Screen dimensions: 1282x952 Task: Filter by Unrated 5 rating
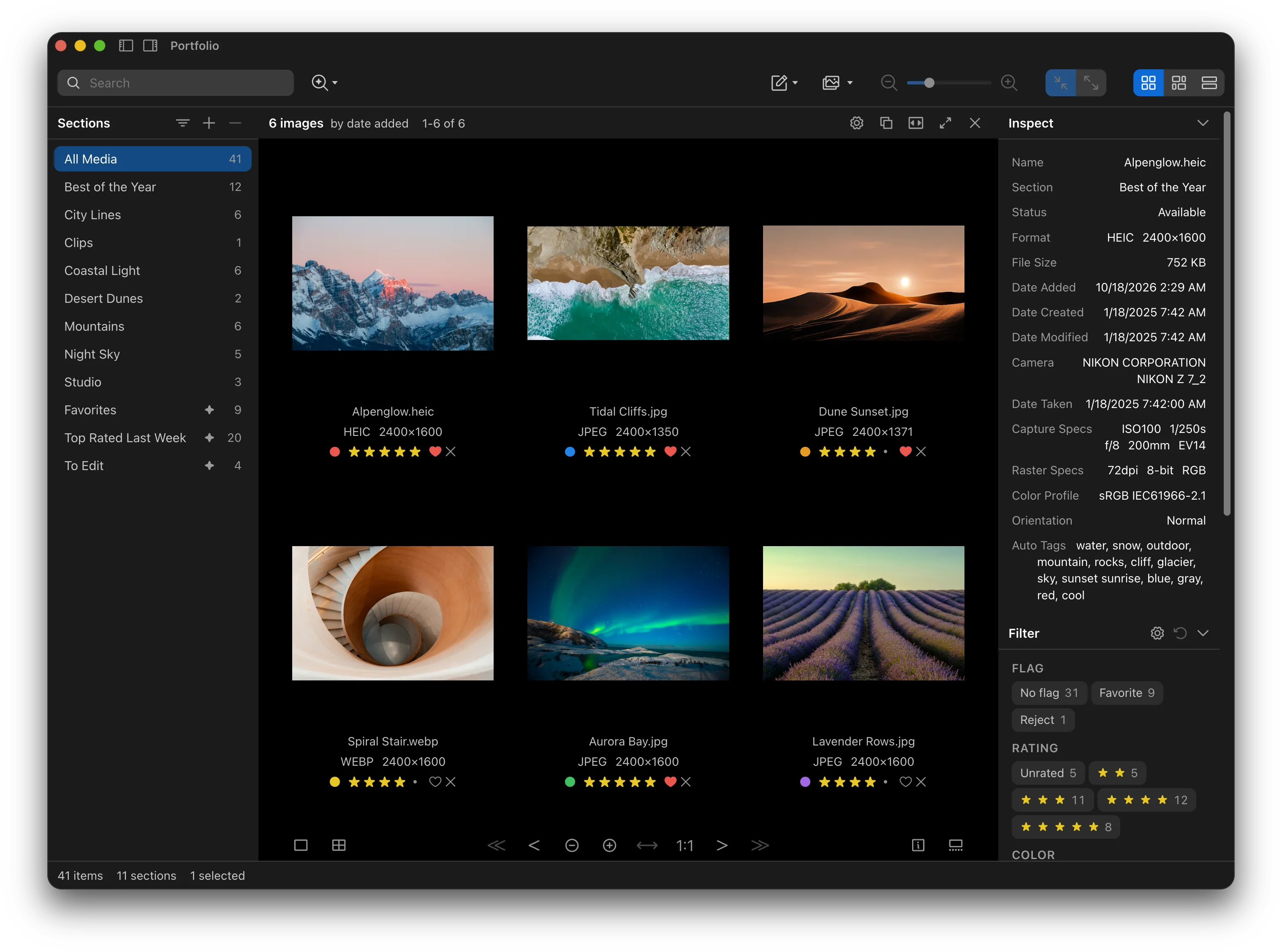coord(1048,773)
